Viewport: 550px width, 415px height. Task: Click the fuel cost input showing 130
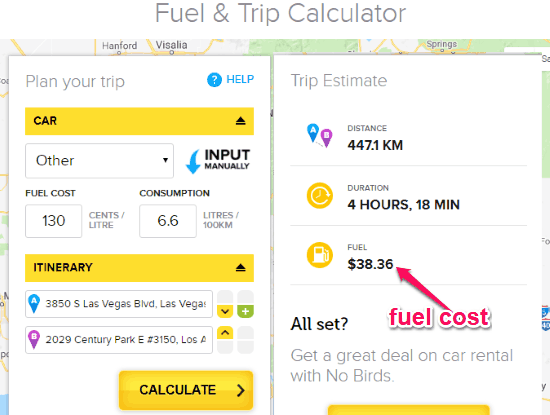54,221
